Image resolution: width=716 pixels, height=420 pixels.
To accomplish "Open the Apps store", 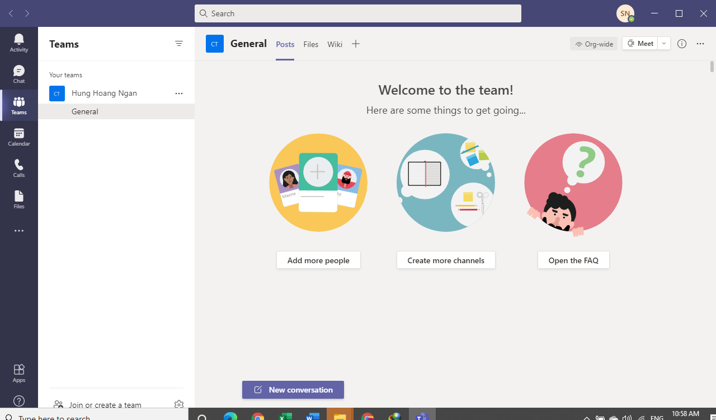I will coord(19,373).
